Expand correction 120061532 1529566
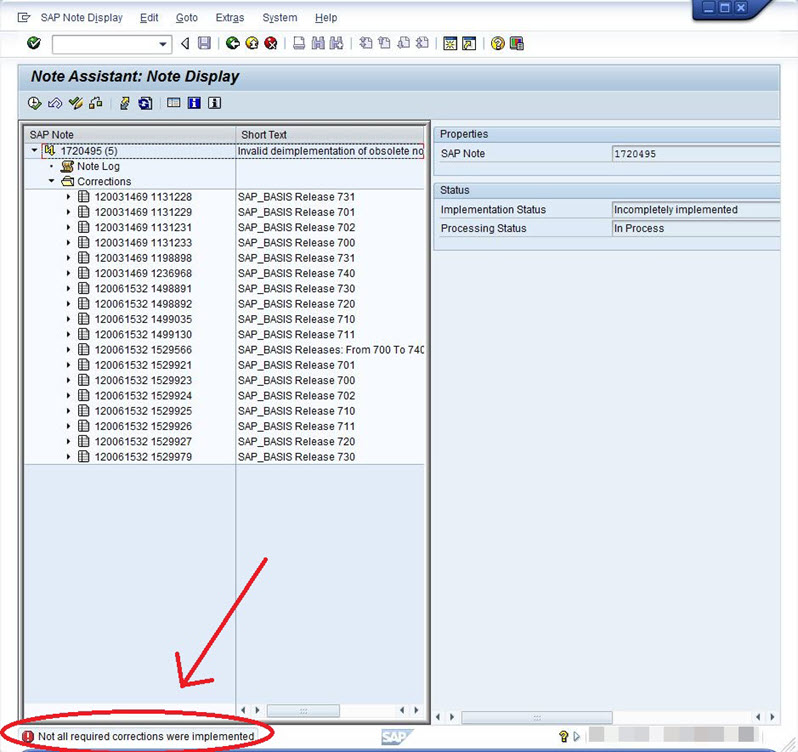This screenshot has height=752, width=798. pos(69,350)
